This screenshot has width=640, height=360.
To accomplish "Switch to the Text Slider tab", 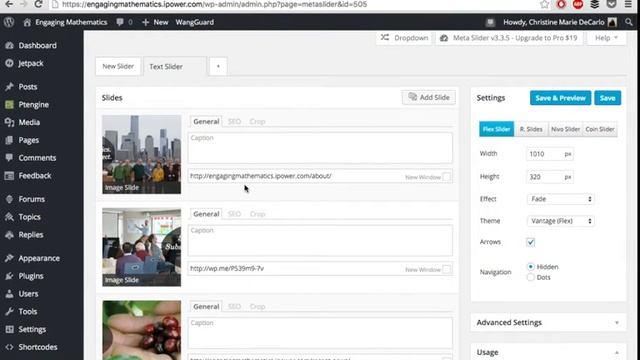I will (175, 67).
